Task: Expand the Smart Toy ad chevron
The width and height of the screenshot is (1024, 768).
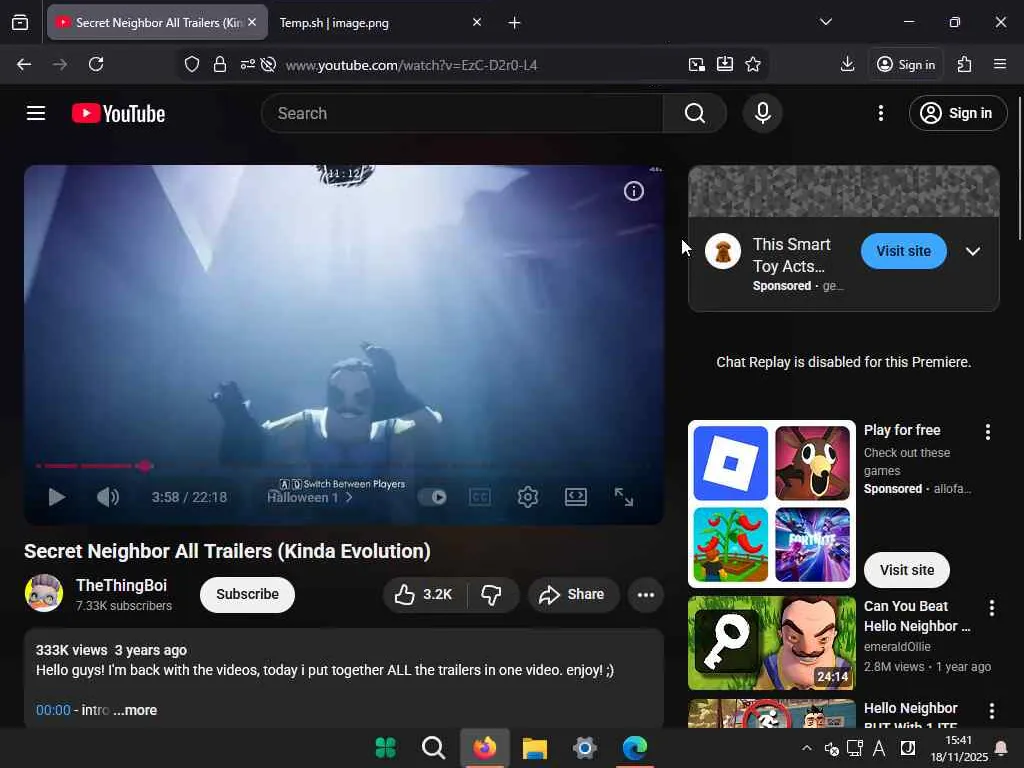Action: (972, 251)
